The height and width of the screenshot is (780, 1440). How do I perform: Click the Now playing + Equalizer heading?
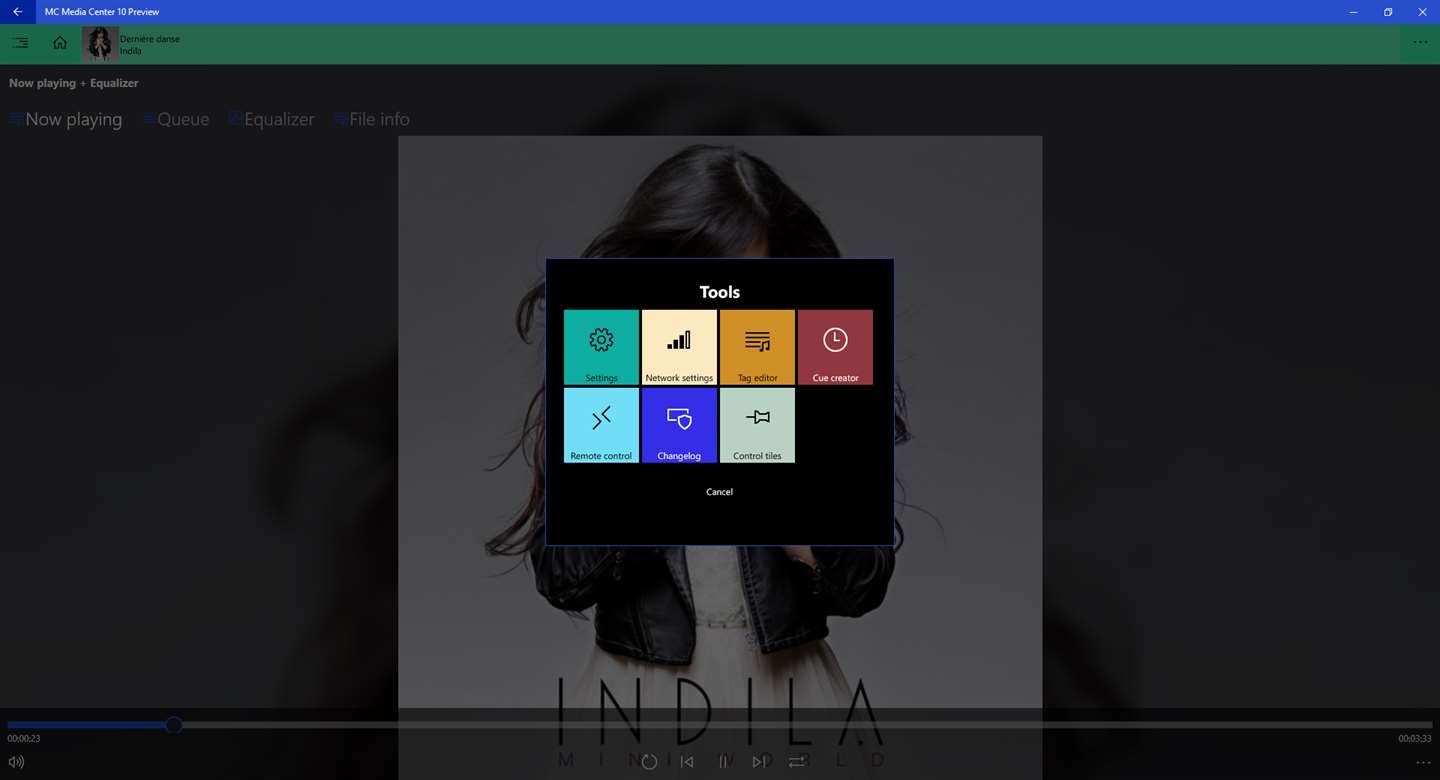point(74,83)
